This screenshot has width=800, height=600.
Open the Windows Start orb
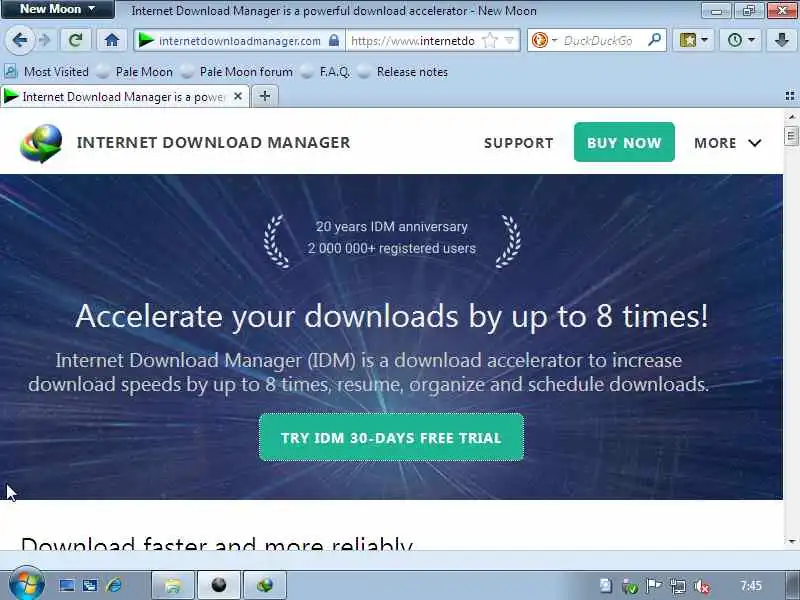pos(27,584)
